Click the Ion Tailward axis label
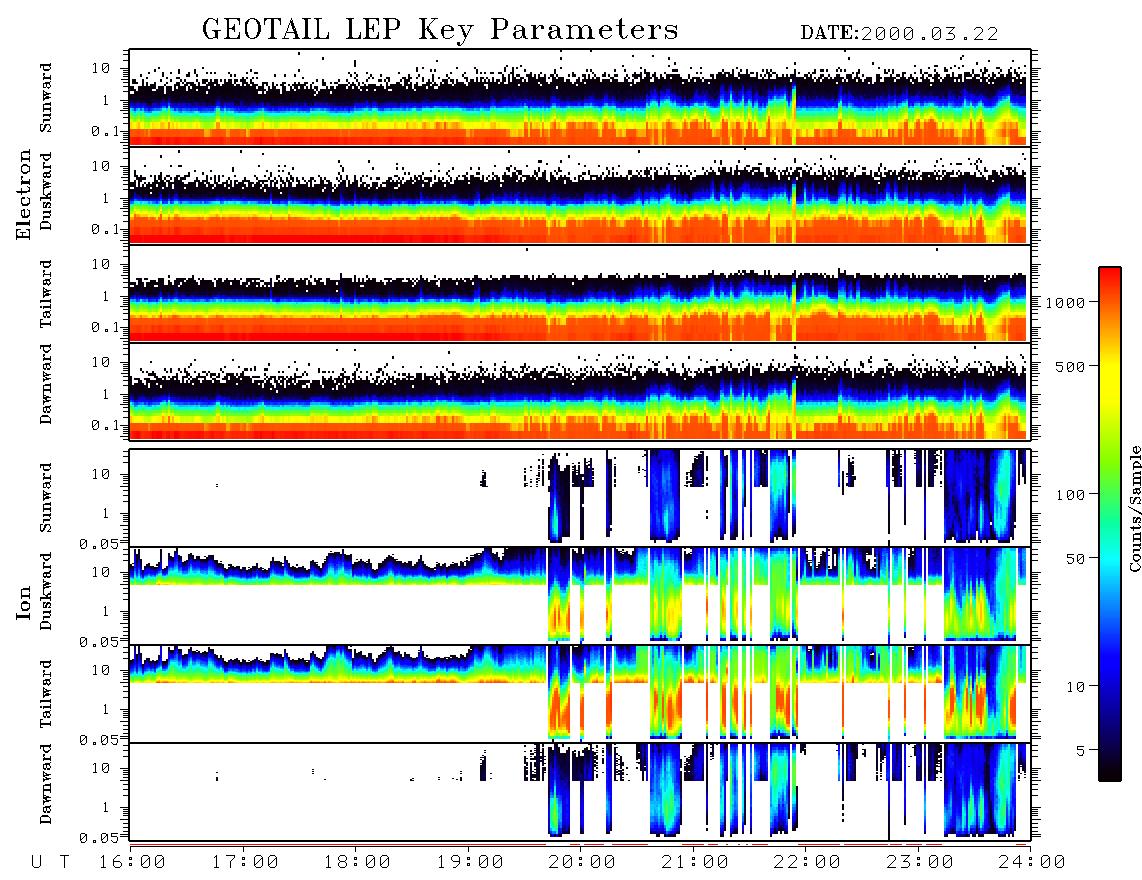Image resolution: width=1142 pixels, height=880 pixels. coord(46,694)
